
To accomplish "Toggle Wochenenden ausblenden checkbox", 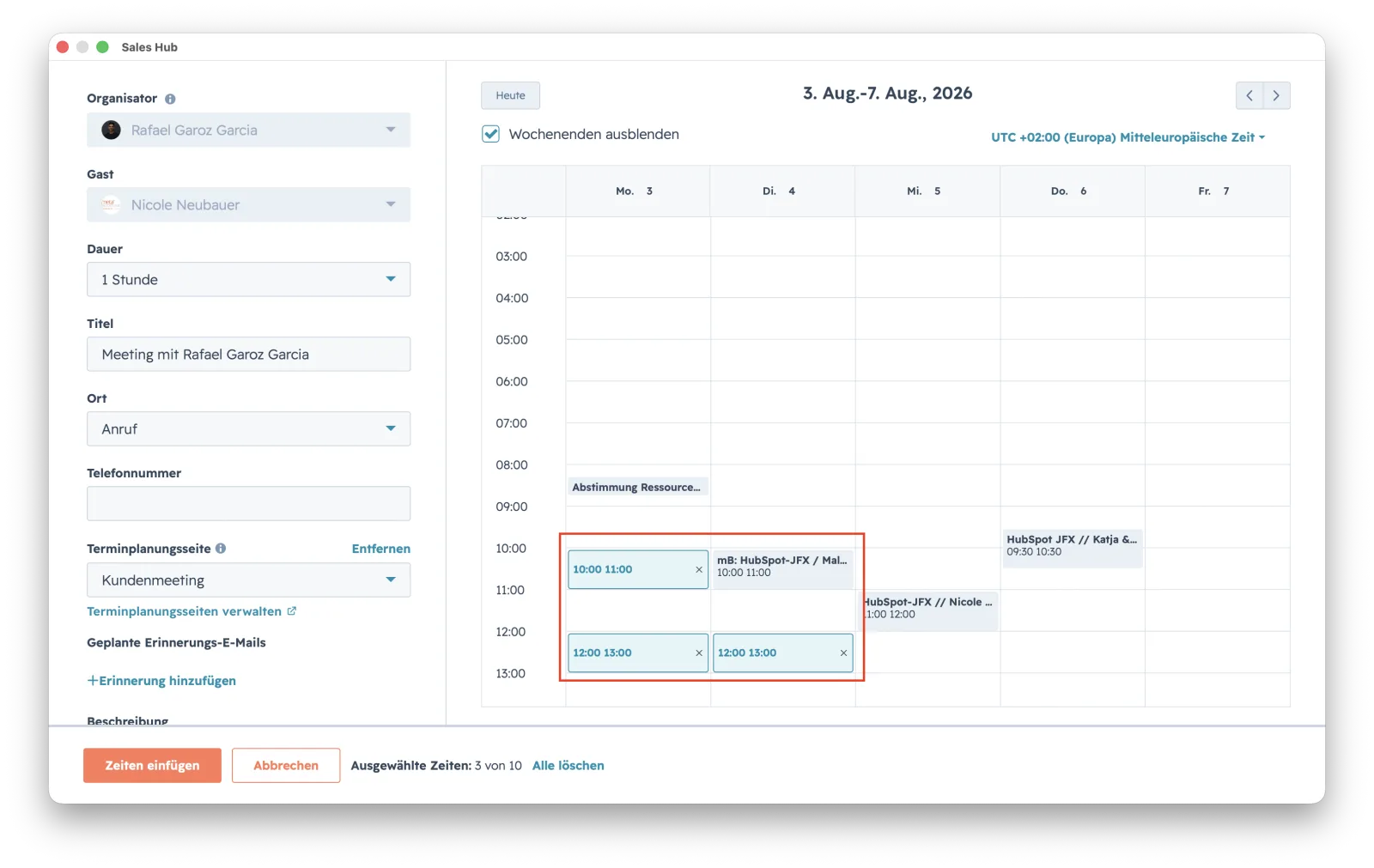I will point(490,134).
